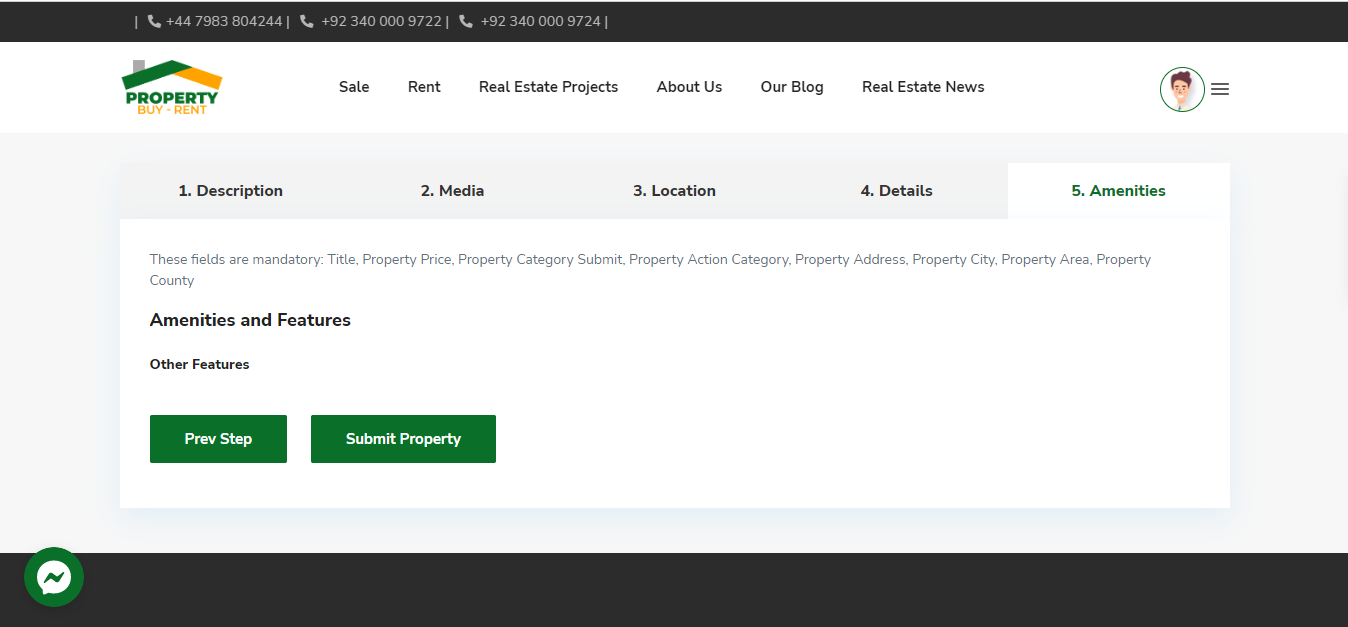Screen dimensions: 1348x627
Task: Click the Amenities and Features heading
Action: coord(250,320)
